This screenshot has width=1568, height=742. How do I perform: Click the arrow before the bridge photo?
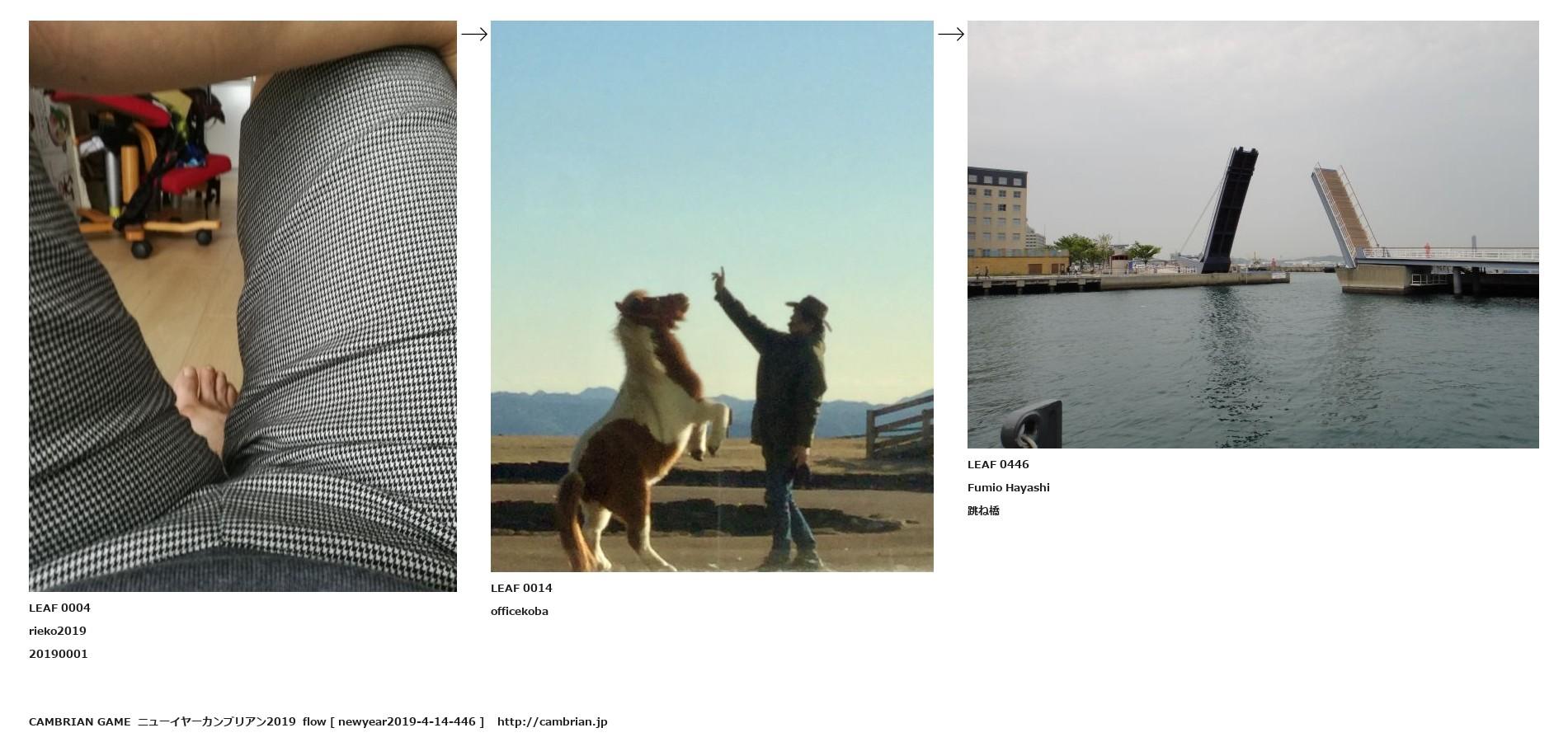[x=950, y=34]
